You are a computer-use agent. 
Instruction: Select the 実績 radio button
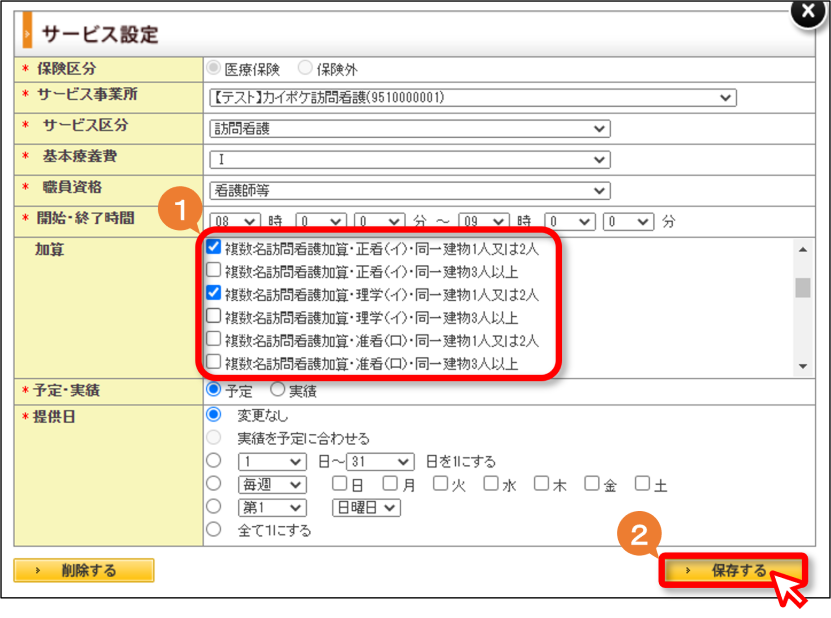pos(278,390)
